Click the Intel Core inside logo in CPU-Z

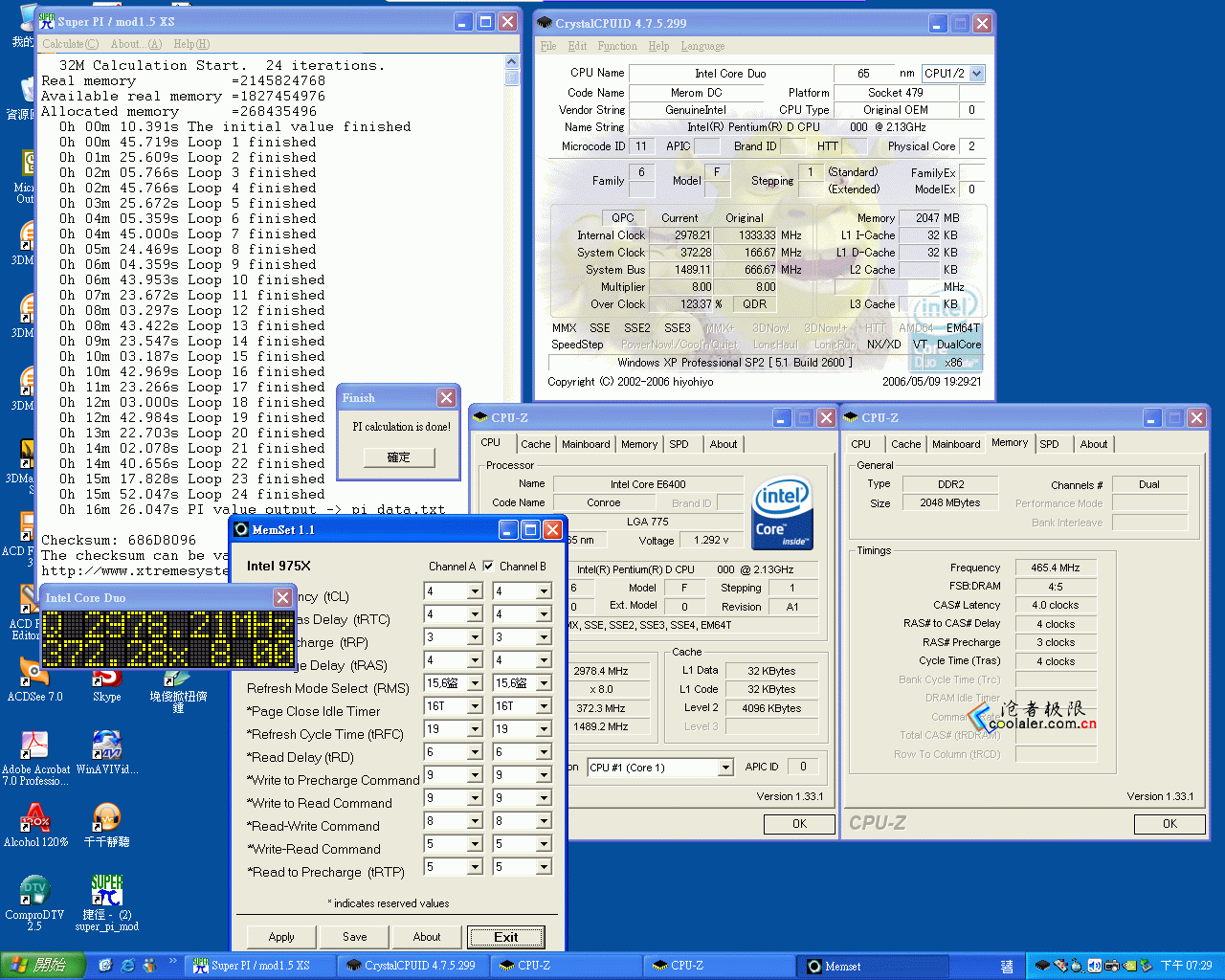click(782, 513)
